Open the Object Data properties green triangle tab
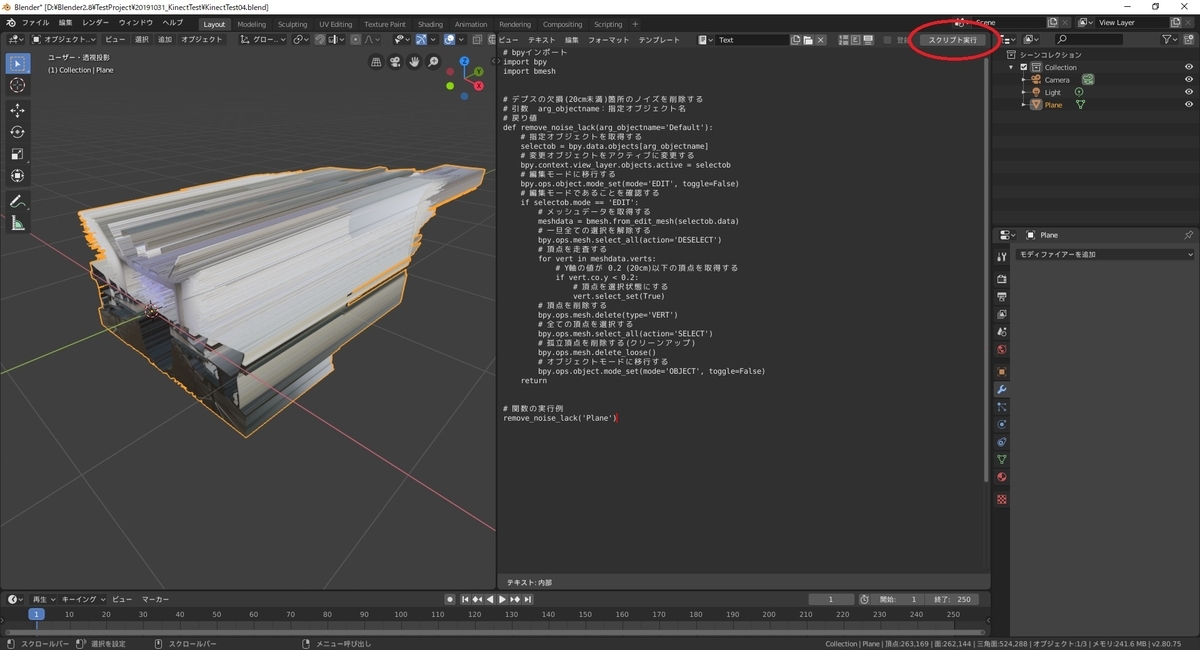1200x650 pixels. click(1001, 460)
